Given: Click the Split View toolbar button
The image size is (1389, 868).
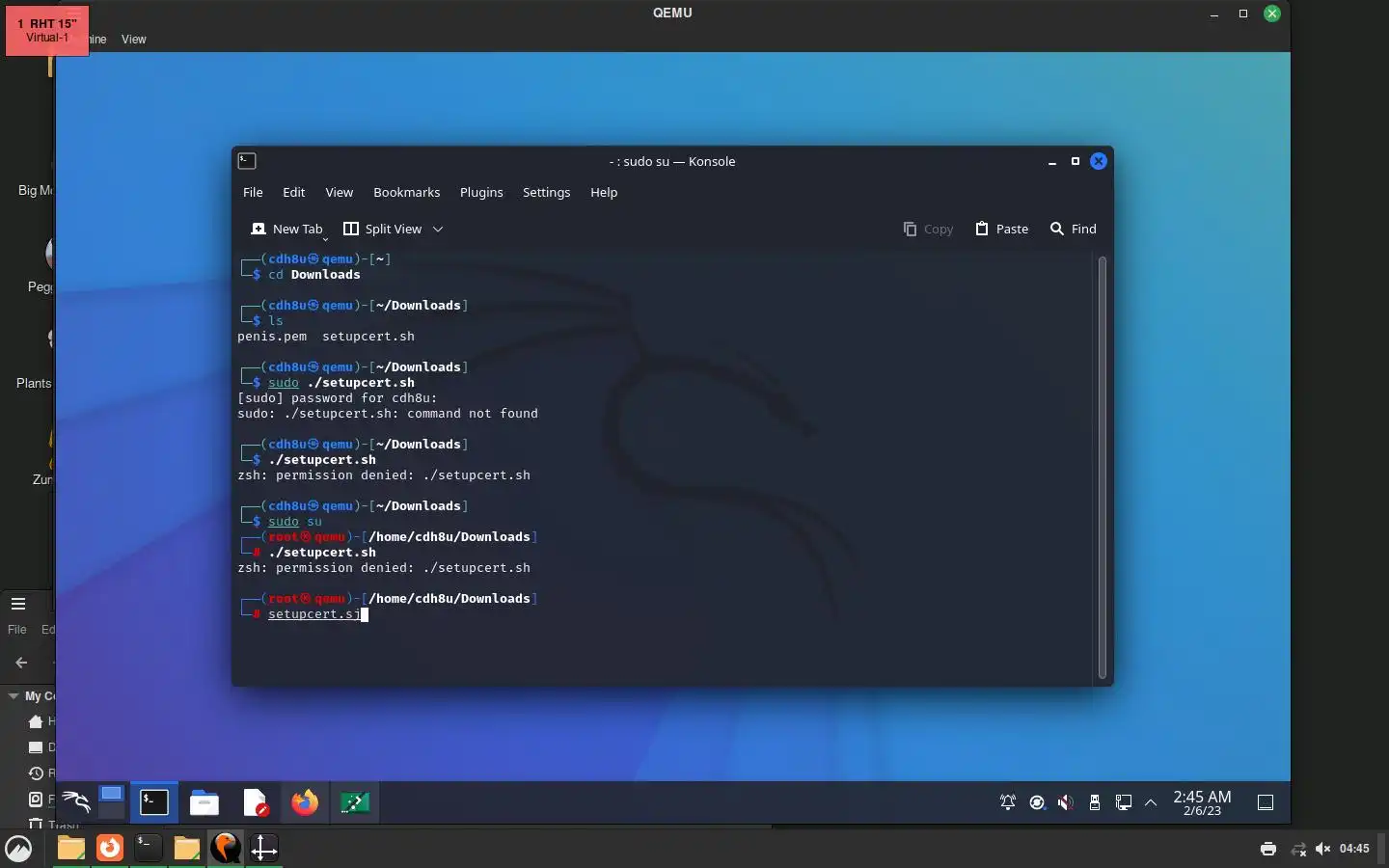Looking at the screenshot, I should coord(383,229).
